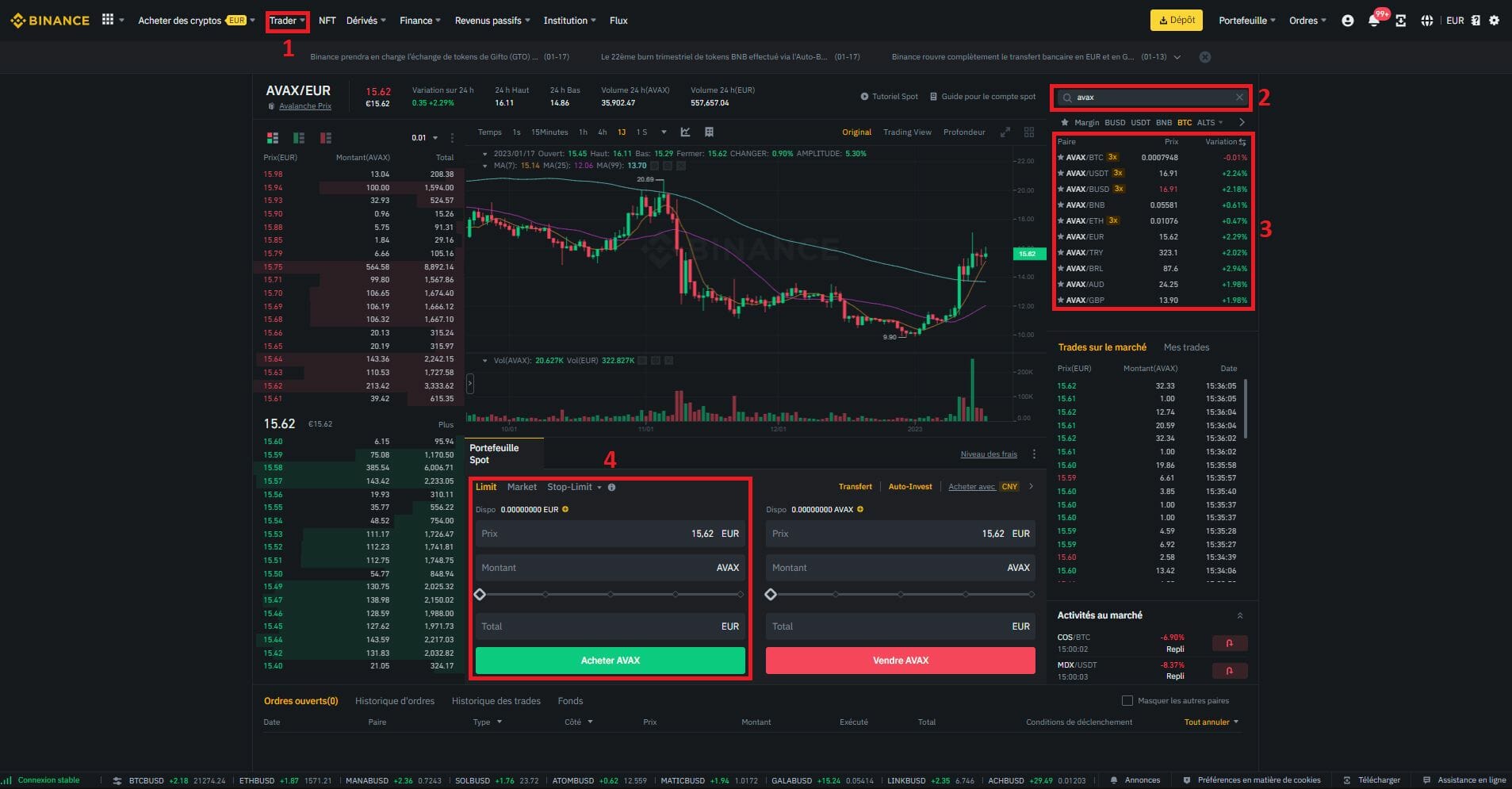Viewport: 1512px width, 789px height.
Task: Click the download app icon in header
Action: [1401, 21]
